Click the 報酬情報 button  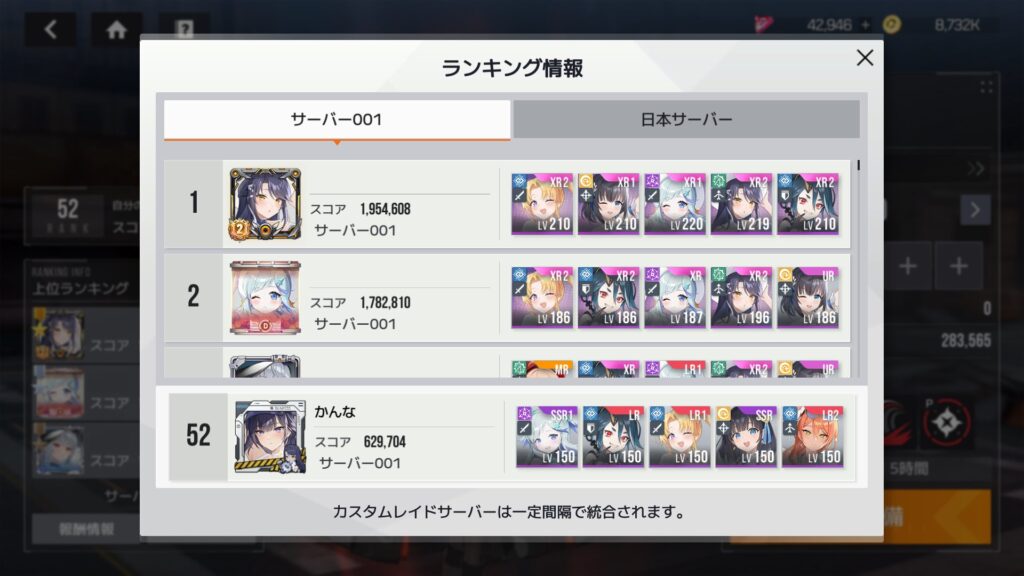coord(87,529)
